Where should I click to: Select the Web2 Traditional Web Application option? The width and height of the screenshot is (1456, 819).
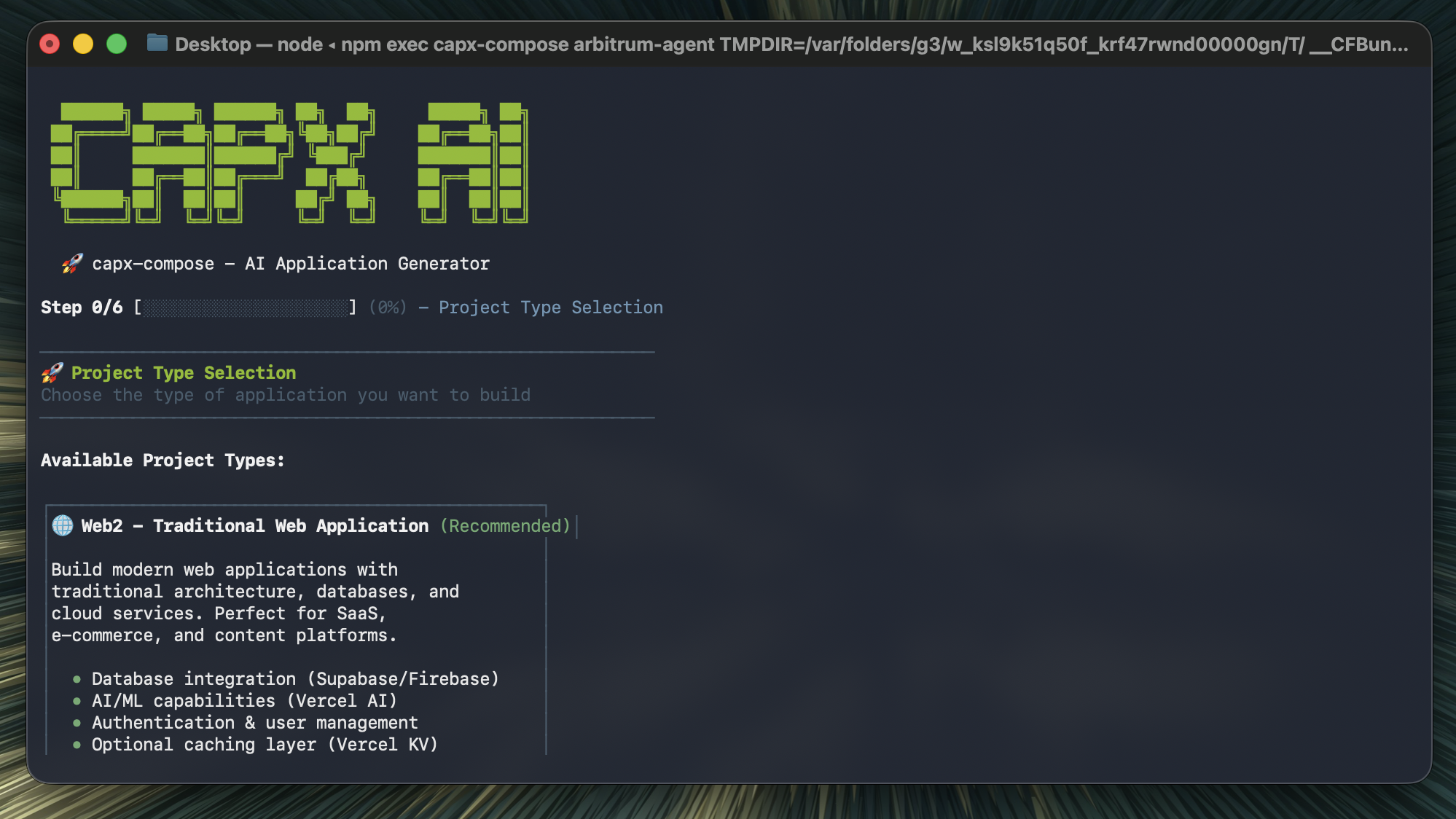(254, 525)
